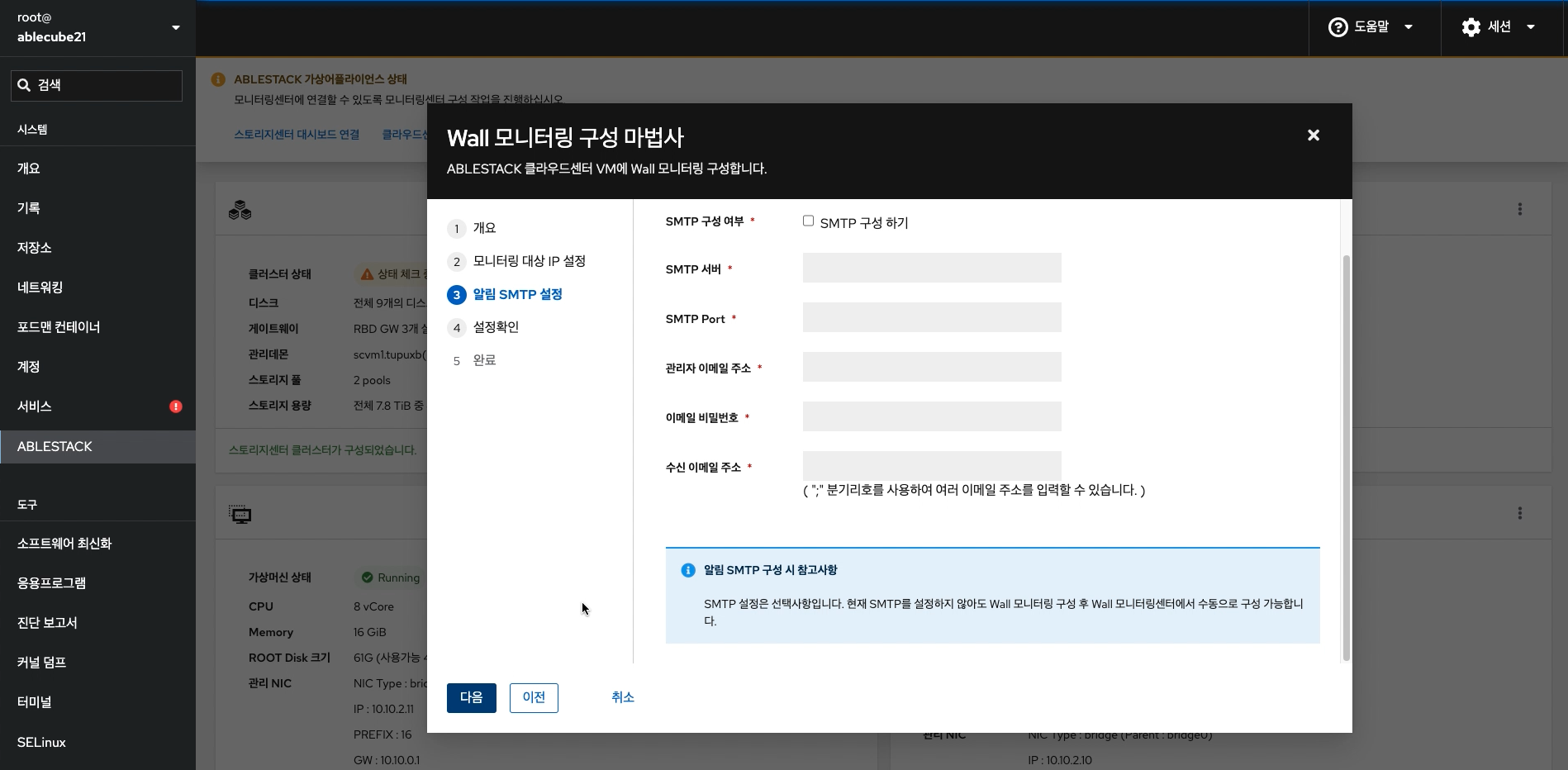Expand the root@ablecube21 host dropdown
1568x770 pixels.
[x=97, y=27]
